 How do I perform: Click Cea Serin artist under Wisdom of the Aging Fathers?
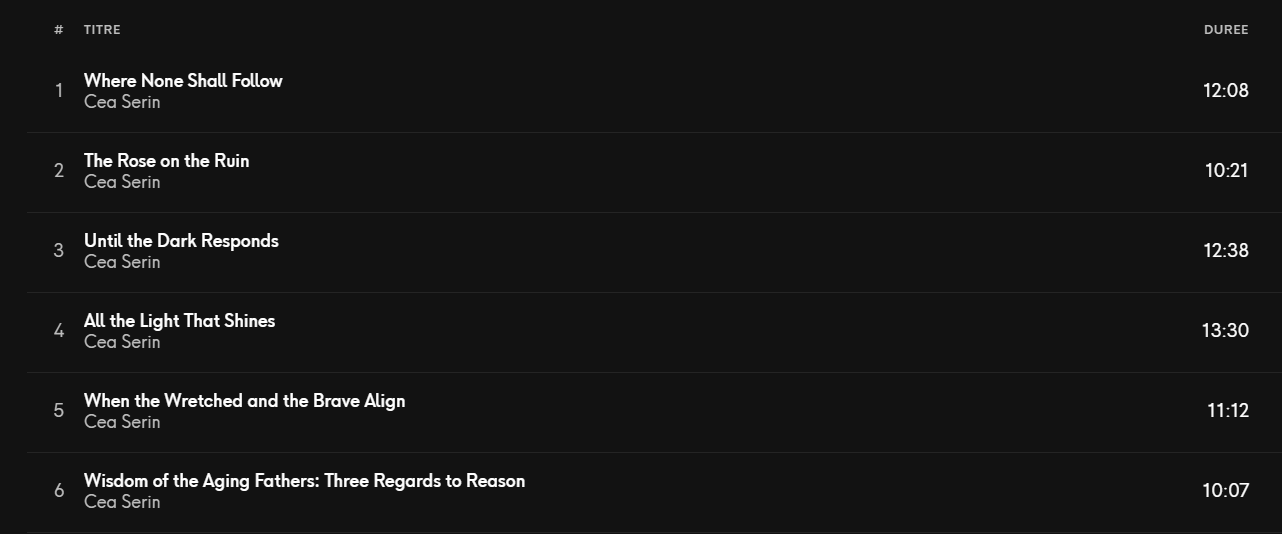122,502
